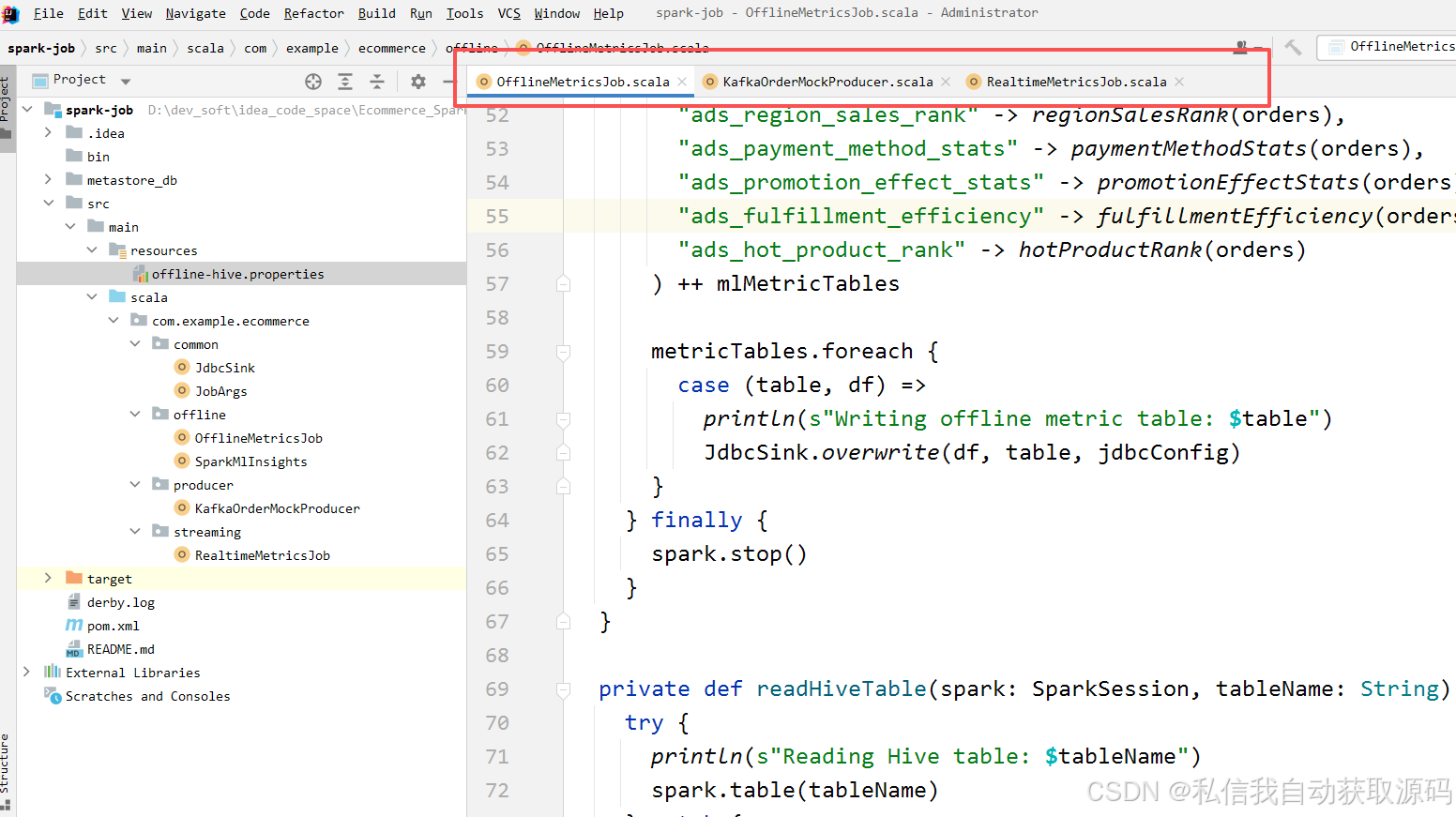Switch to RealtimeMetricsJob.scala tab
Image resolution: width=1456 pixels, height=817 pixels.
[x=1076, y=82]
